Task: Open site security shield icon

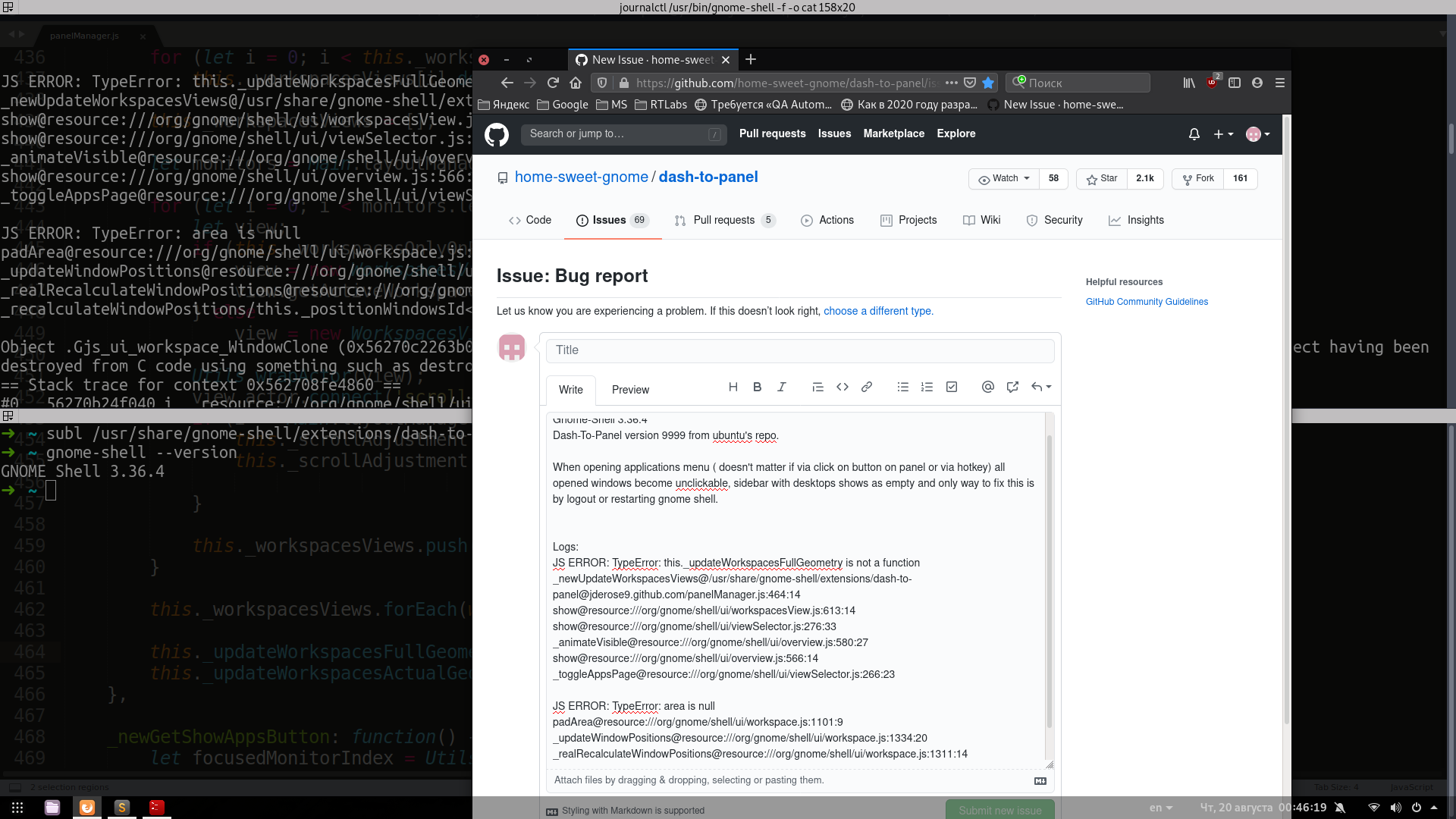Action: click(x=602, y=83)
